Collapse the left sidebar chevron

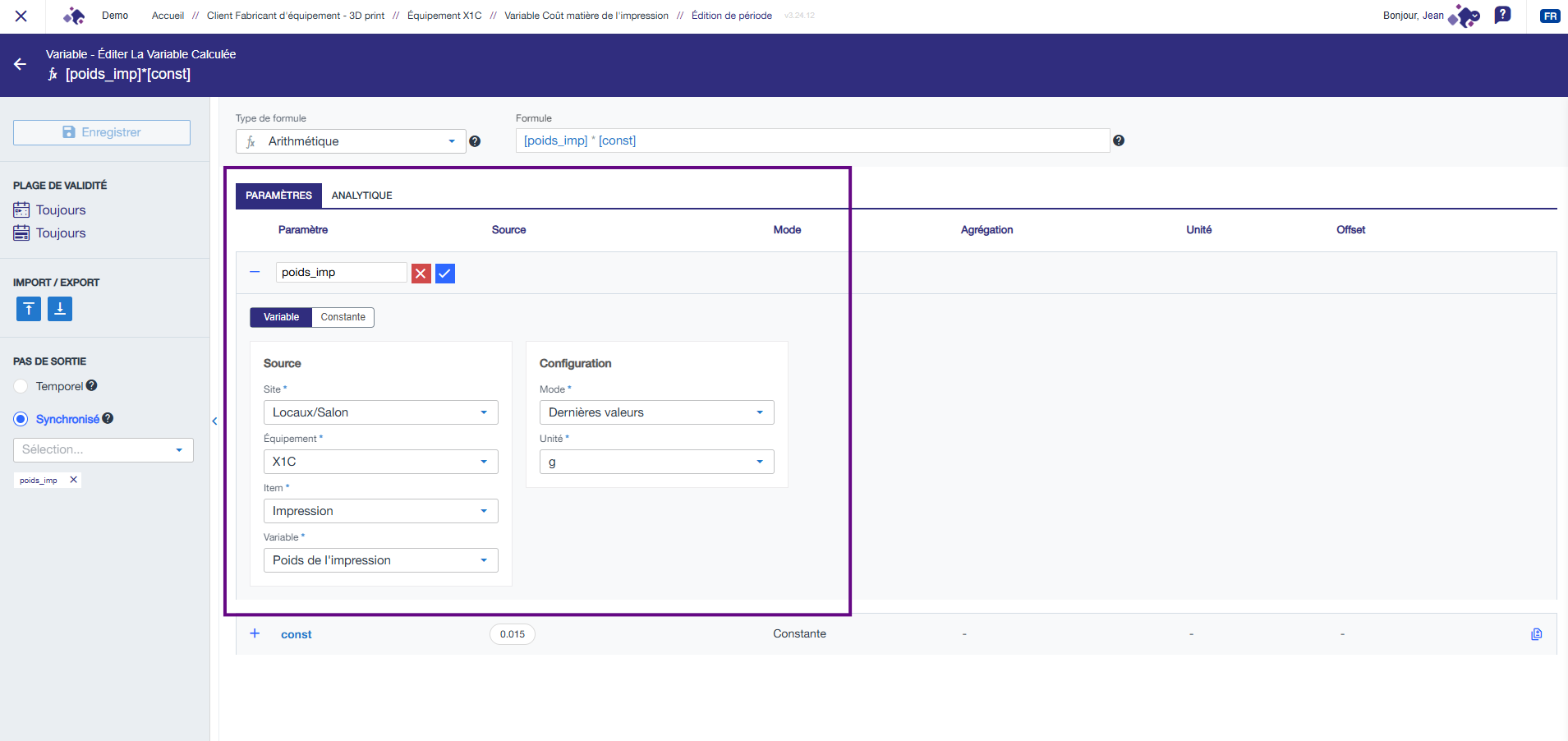(214, 421)
